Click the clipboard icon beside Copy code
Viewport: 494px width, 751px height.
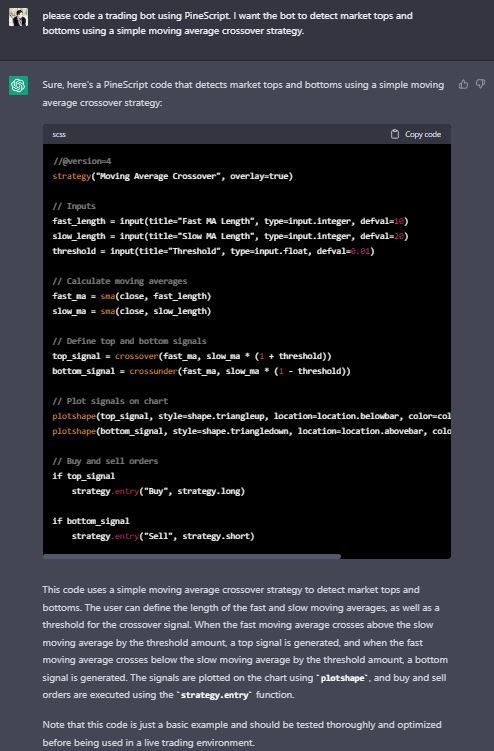coord(395,134)
